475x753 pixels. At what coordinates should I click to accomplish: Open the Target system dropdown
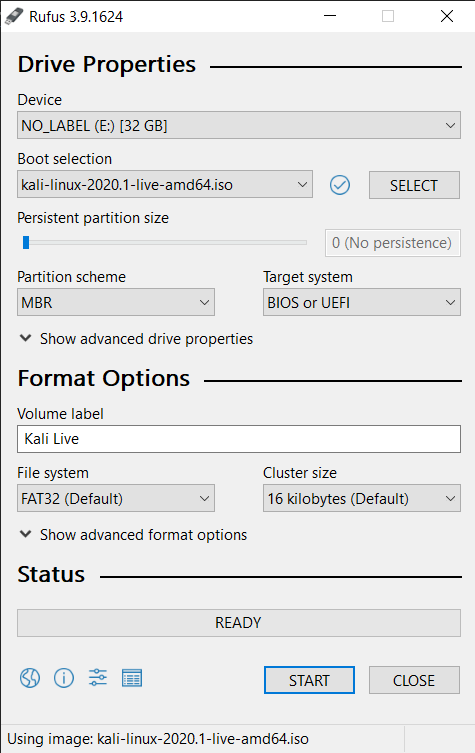362,302
